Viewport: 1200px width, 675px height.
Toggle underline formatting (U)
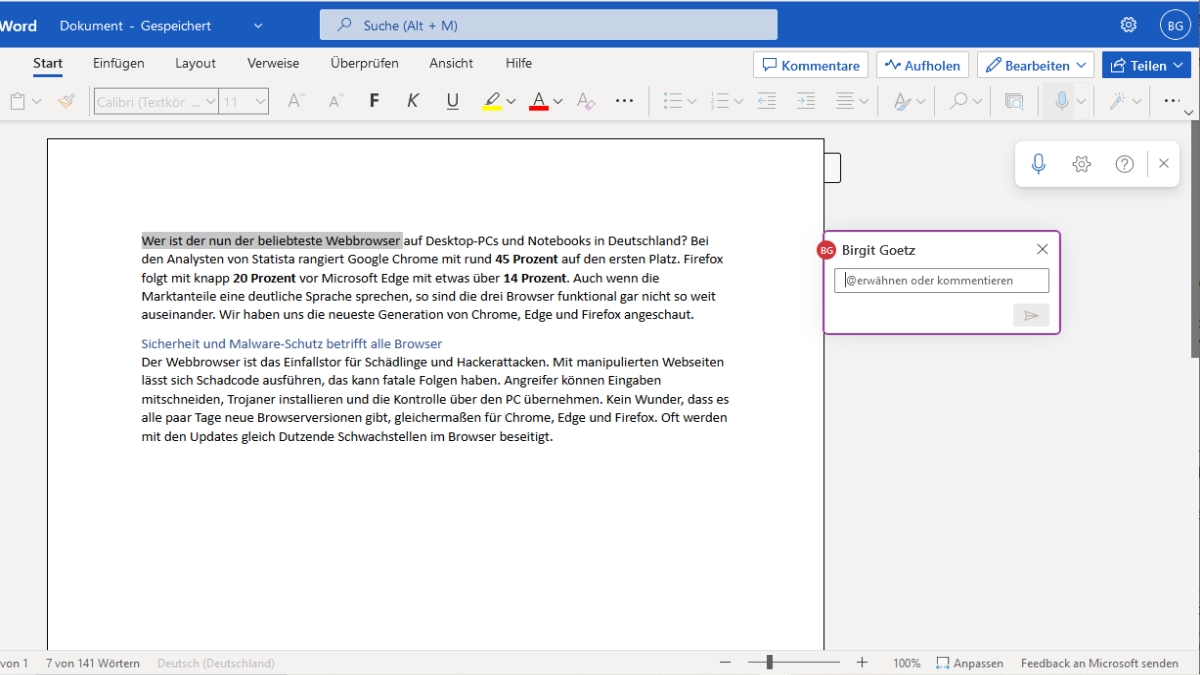pyautogui.click(x=452, y=101)
